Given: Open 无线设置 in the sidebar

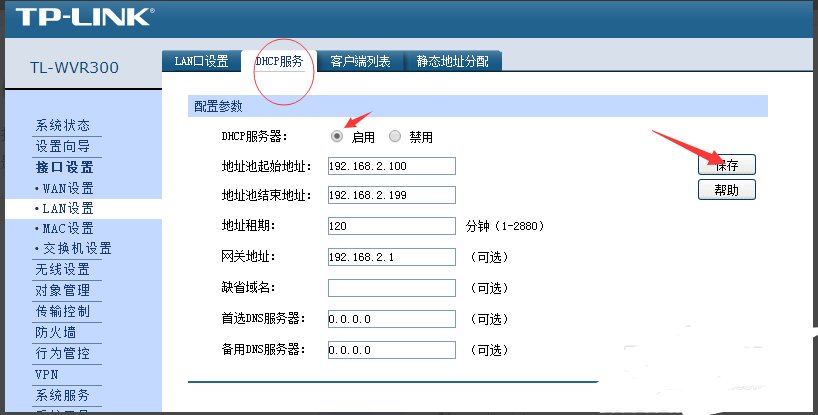Looking at the screenshot, I should point(63,269).
